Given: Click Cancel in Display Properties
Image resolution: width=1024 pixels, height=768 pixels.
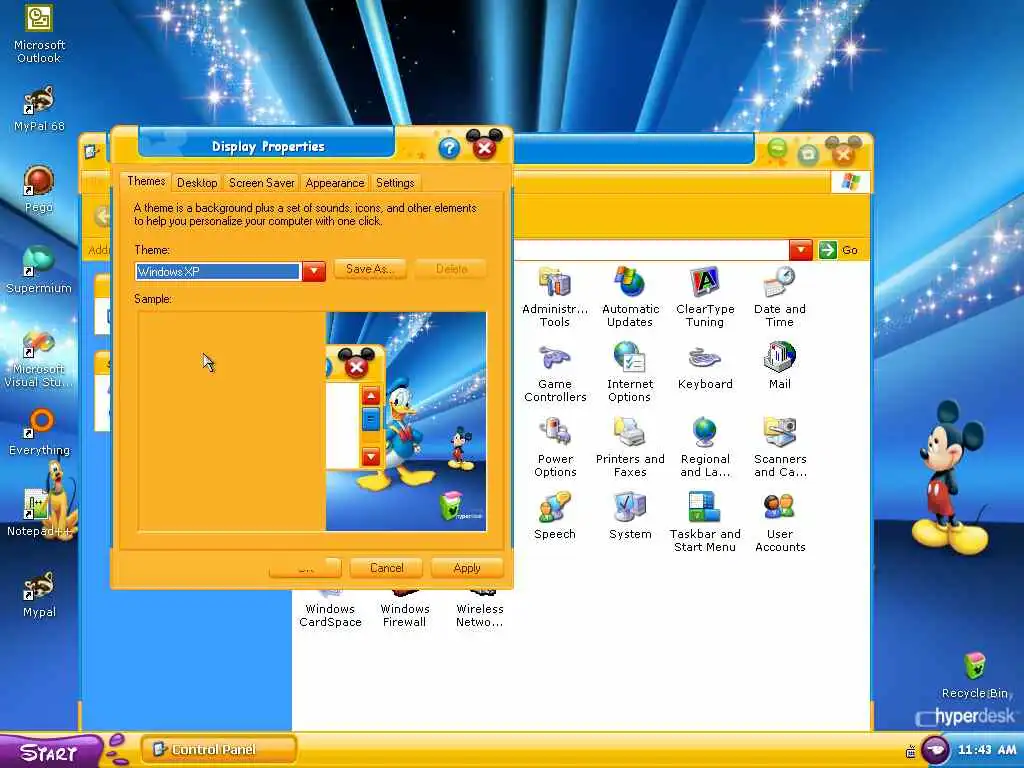Looking at the screenshot, I should point(387,568).
